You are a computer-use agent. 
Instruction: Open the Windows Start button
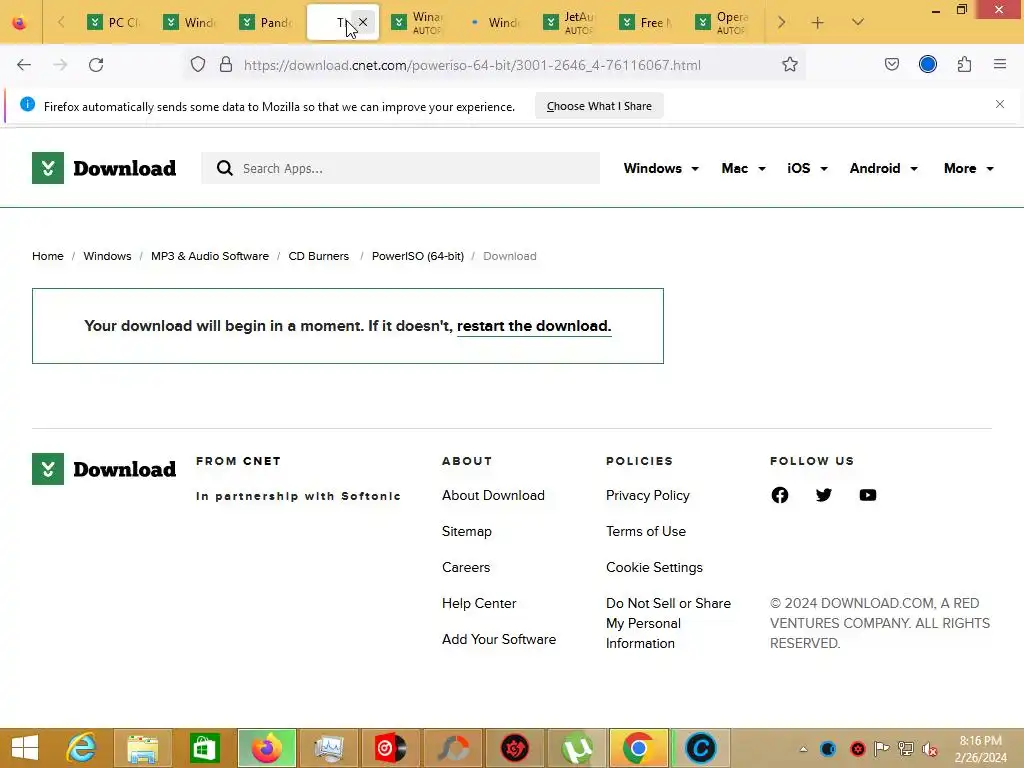click(x=25, y=748)
